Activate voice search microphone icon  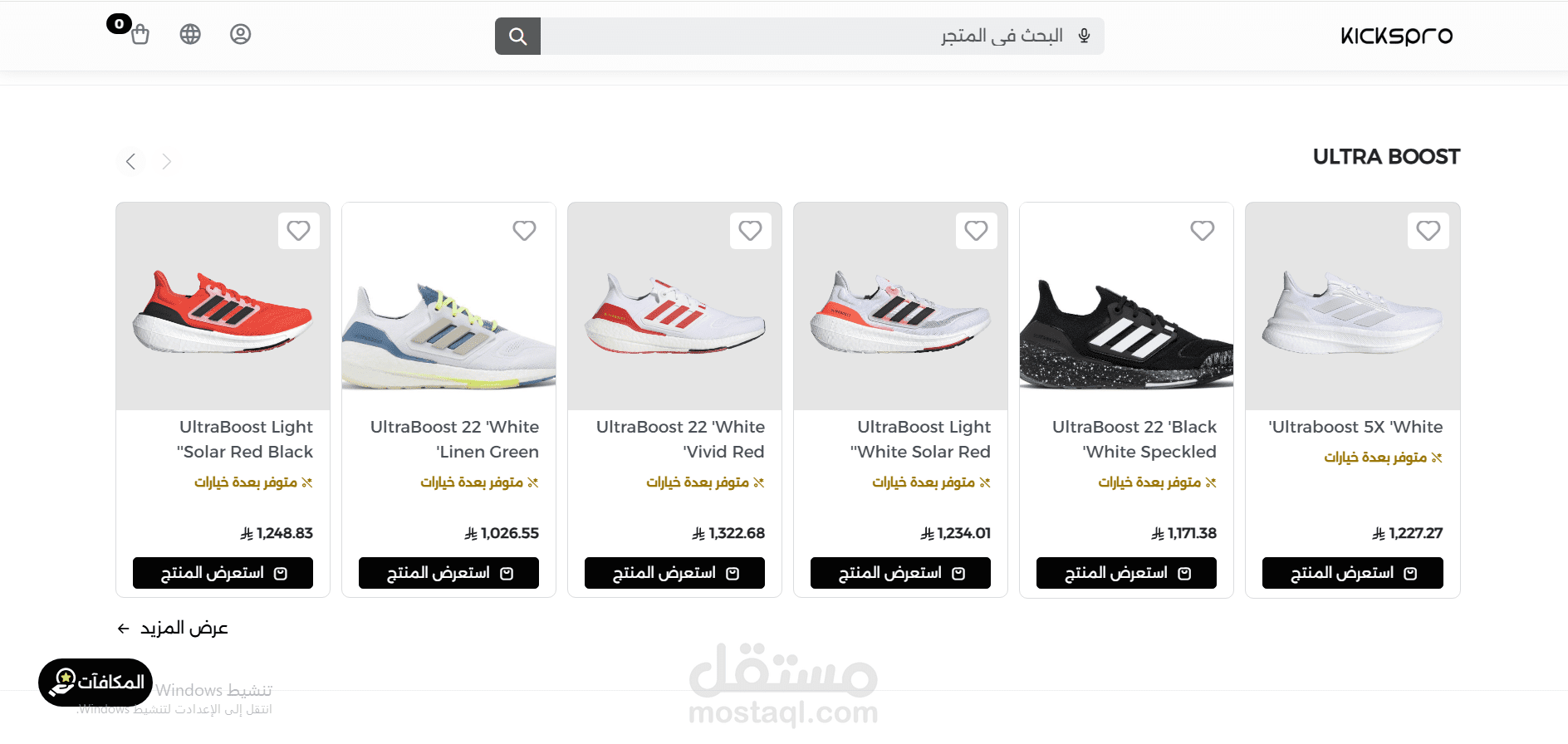coord(1084,36)
